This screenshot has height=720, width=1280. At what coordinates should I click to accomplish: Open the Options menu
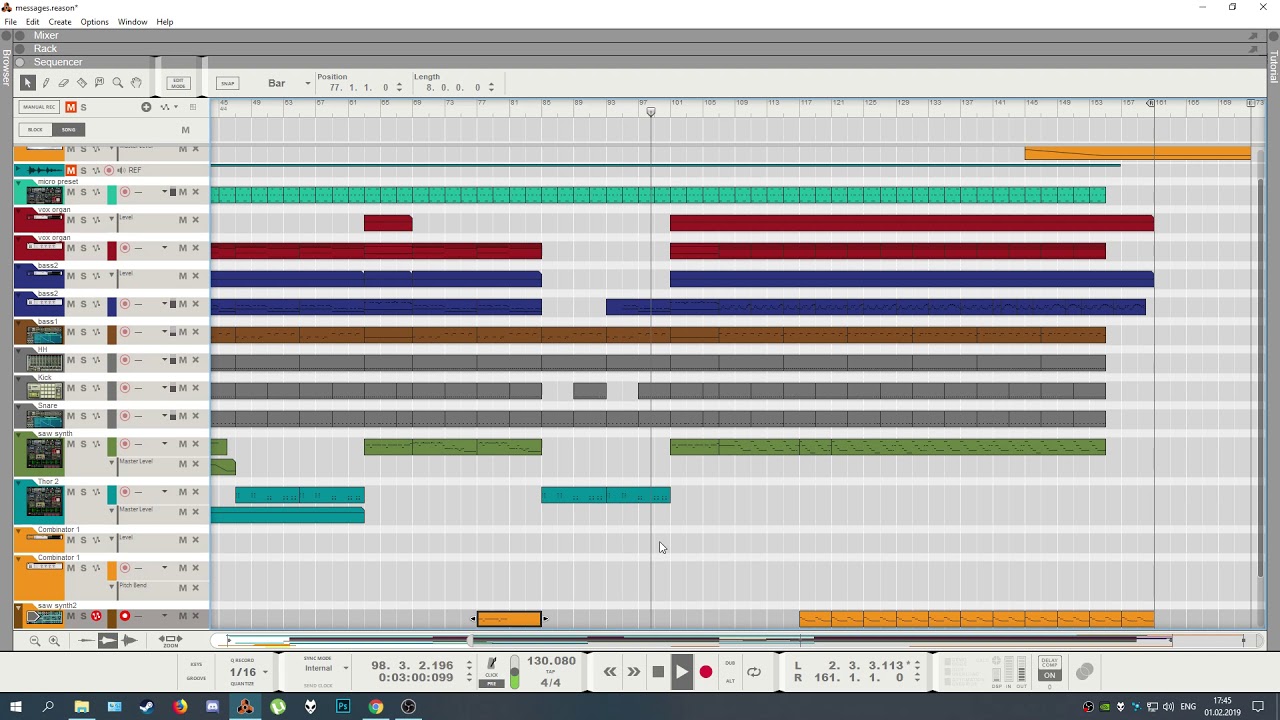pyautogui.click(x=94, y=21)
